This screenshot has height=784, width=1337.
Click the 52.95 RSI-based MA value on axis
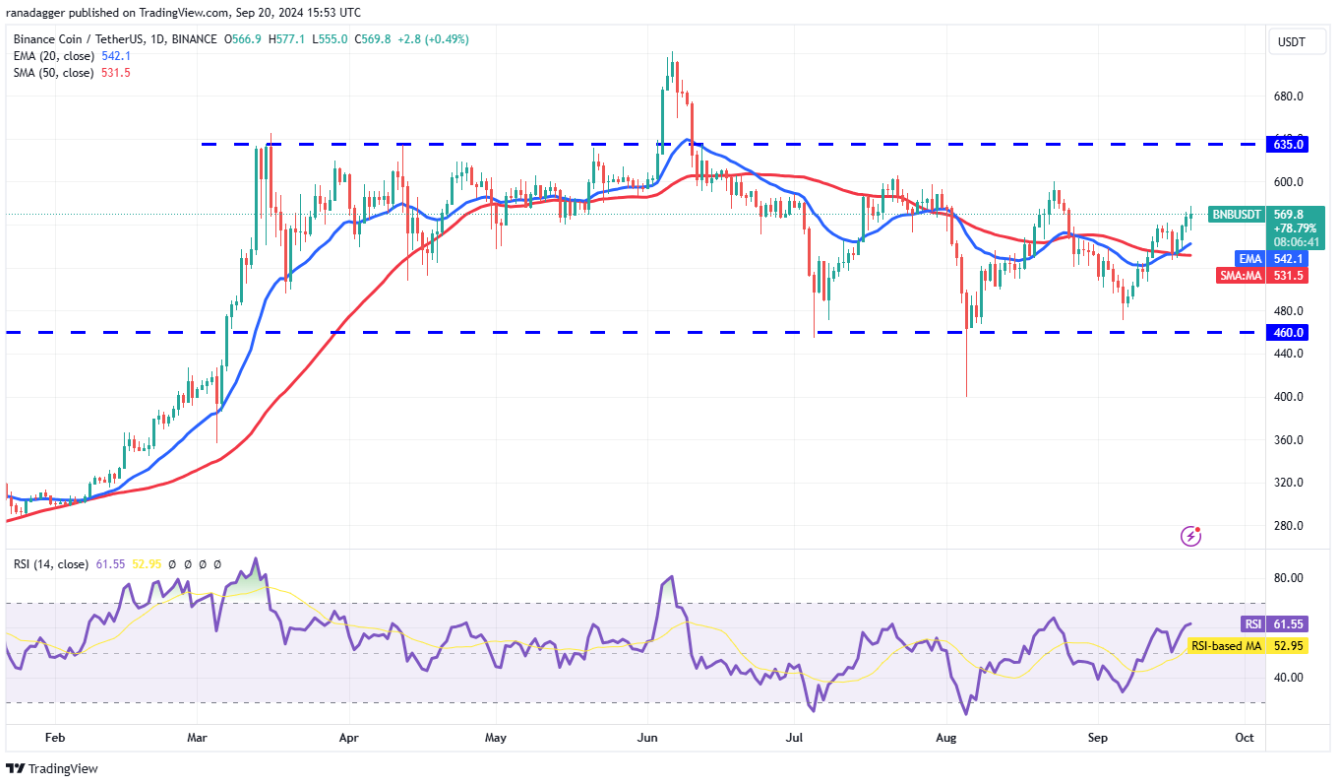coord(1288,646)
